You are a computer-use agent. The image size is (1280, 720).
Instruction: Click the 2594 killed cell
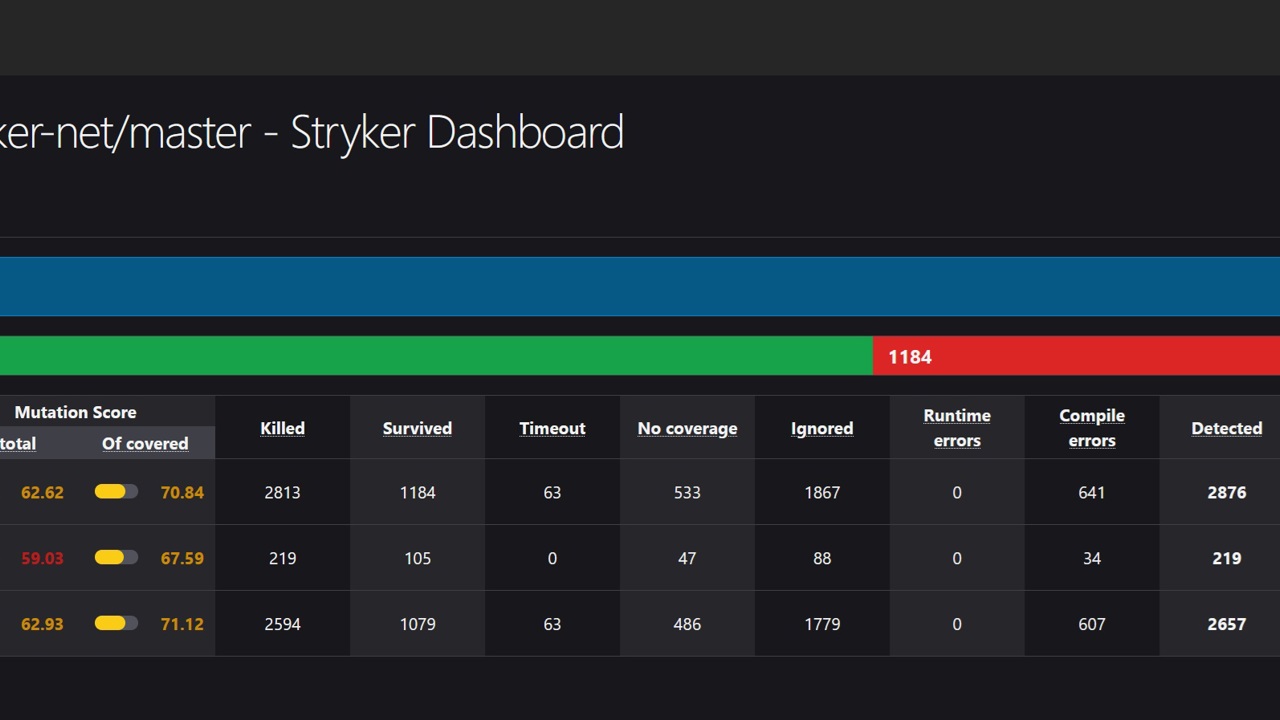[282, 624]
